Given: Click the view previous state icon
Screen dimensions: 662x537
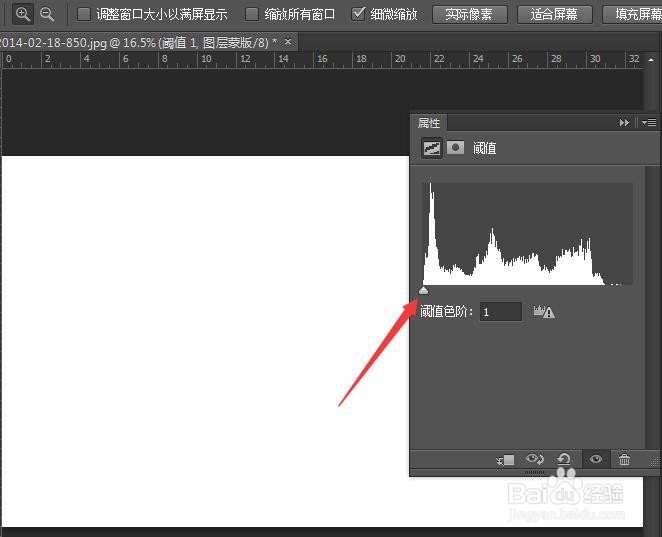Looking at the screenshot, I should click(534, 459).
